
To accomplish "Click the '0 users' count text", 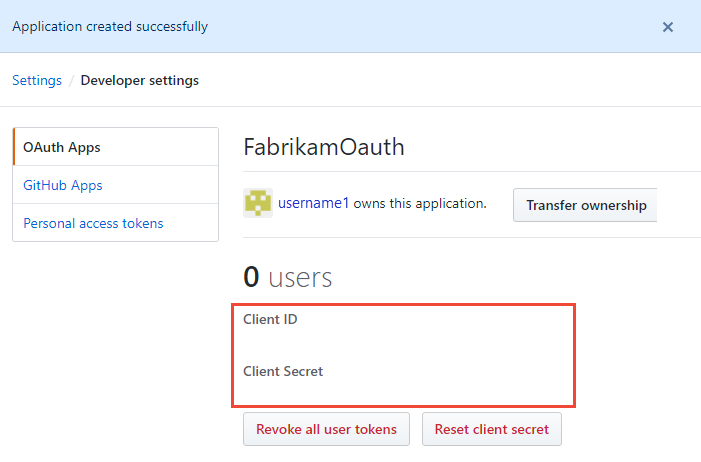I will (x=287, y=277).
